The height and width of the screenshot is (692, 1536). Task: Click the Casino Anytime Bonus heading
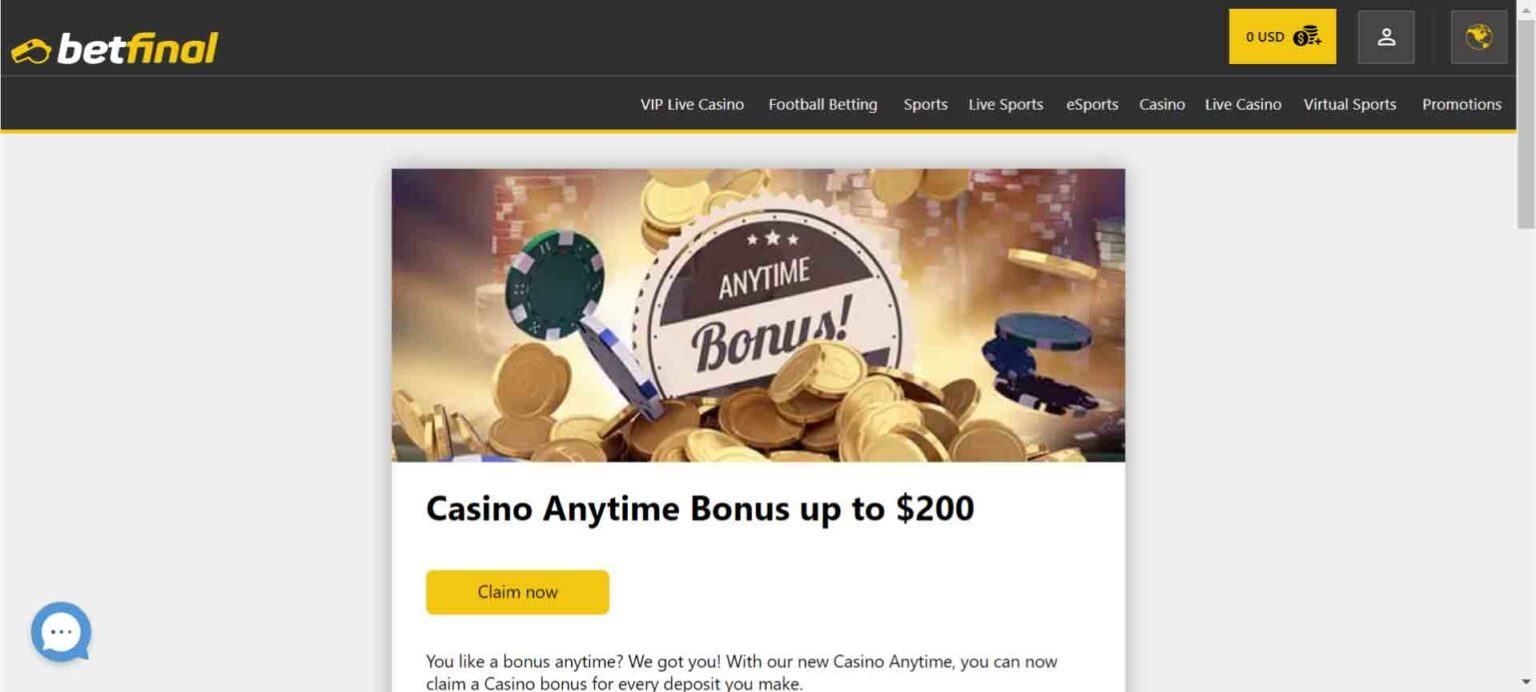tap(700, 508)
